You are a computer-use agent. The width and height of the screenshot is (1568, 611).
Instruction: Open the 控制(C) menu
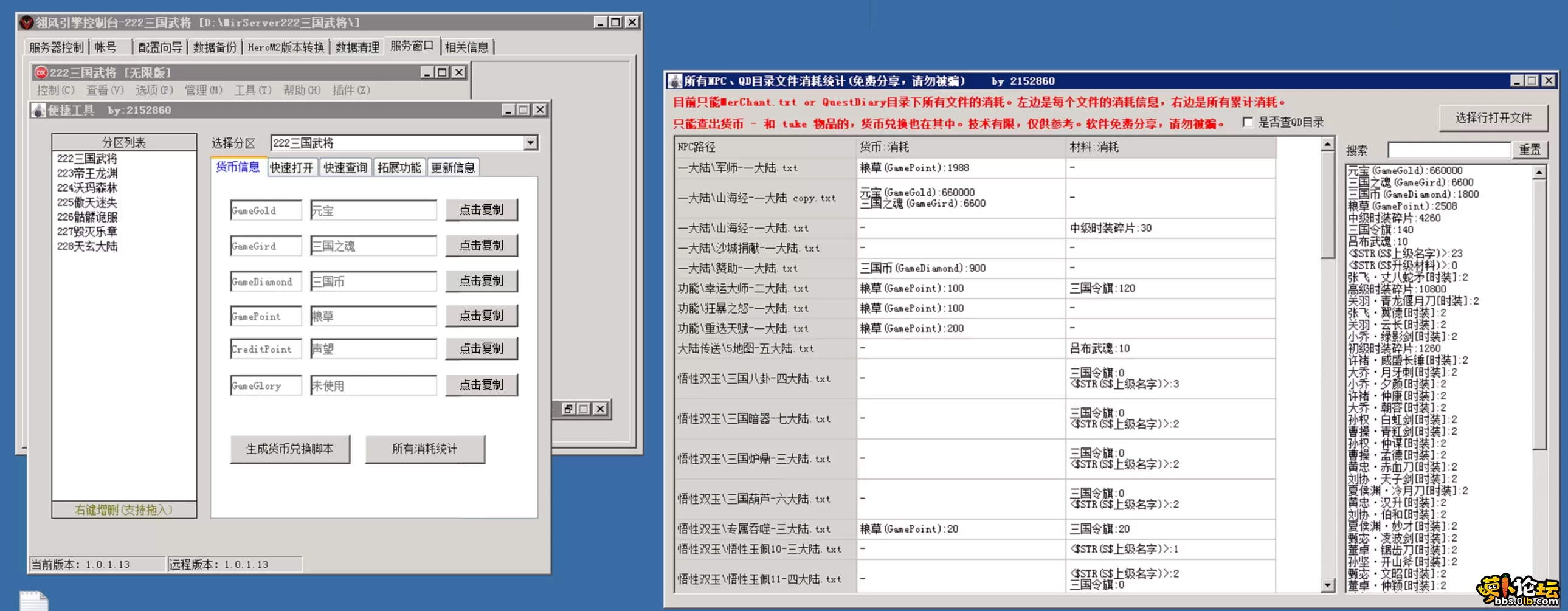[x=55, y=90]
